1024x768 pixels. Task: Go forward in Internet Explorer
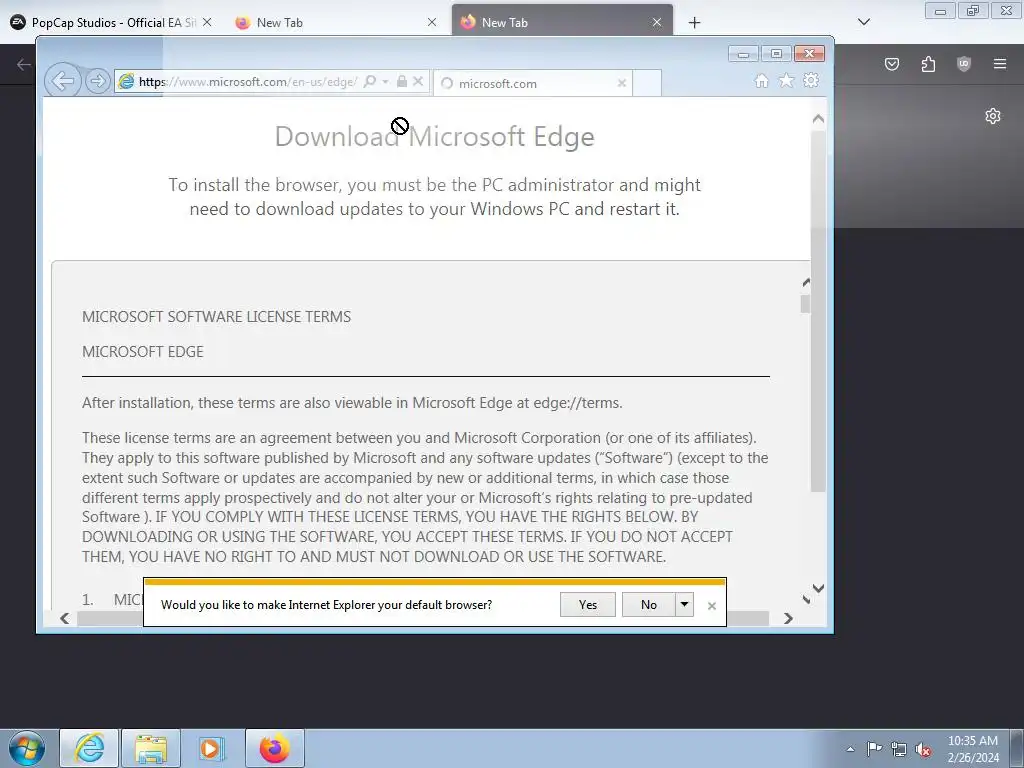coord(97,82)
